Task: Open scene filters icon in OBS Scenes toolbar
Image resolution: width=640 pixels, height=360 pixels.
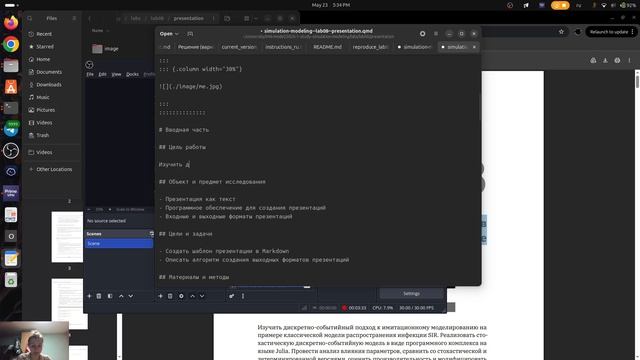Action: [110, 296]
